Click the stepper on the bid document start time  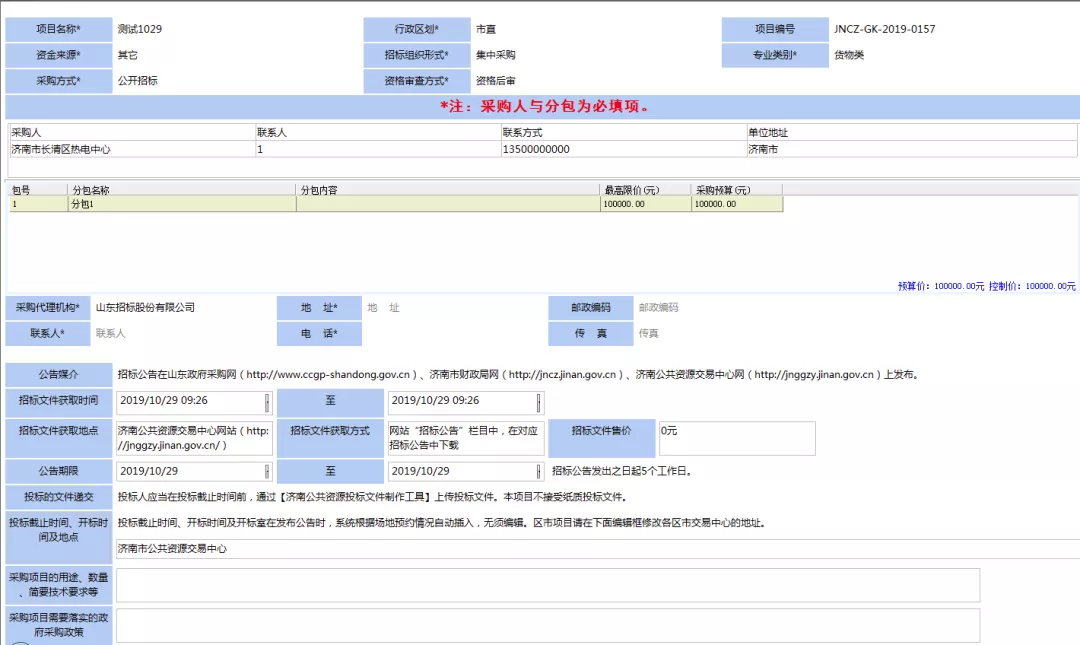(267, 402)
